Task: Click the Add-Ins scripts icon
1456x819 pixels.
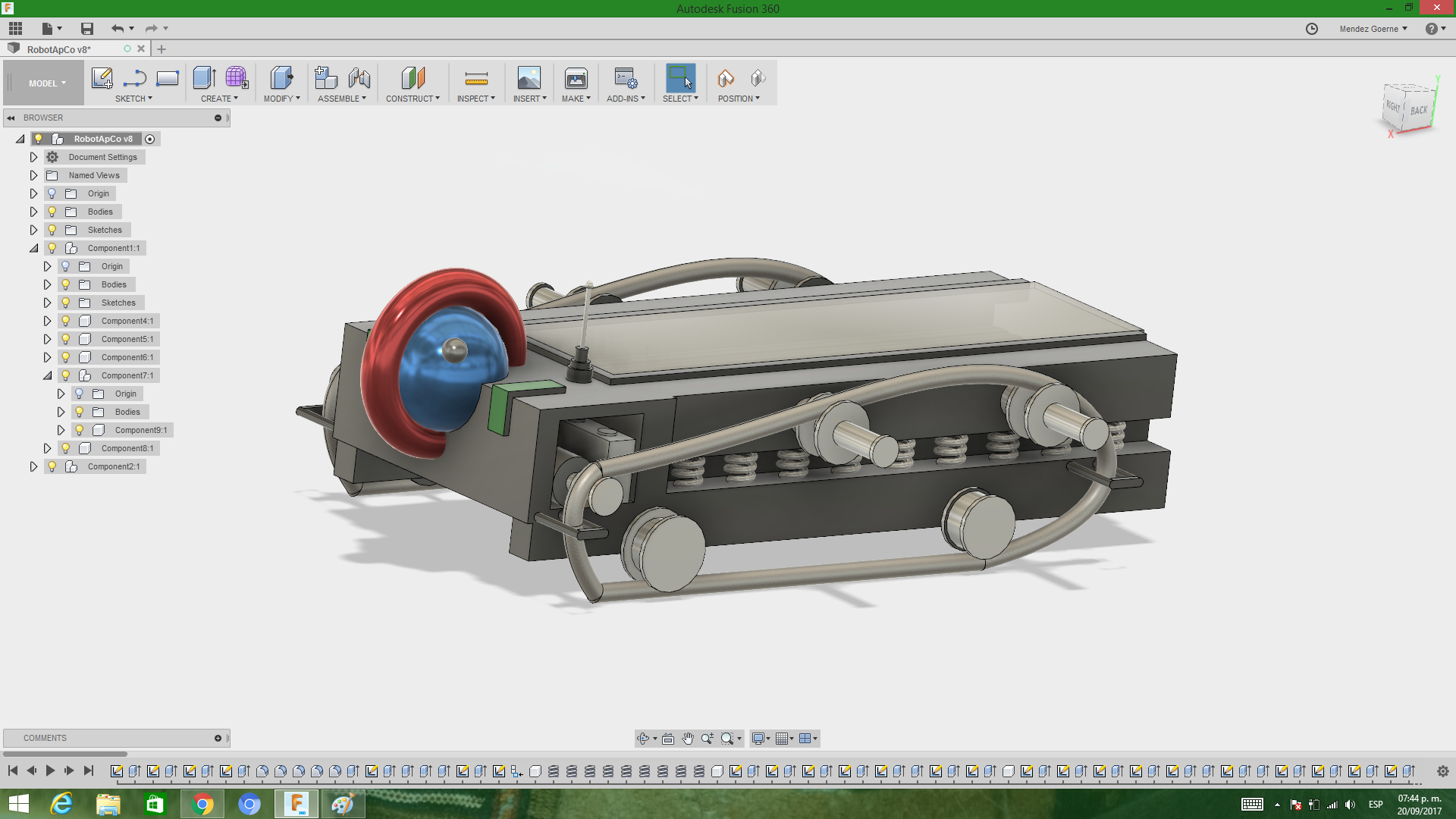Action: pyautogui.click(x=626, y=78)
